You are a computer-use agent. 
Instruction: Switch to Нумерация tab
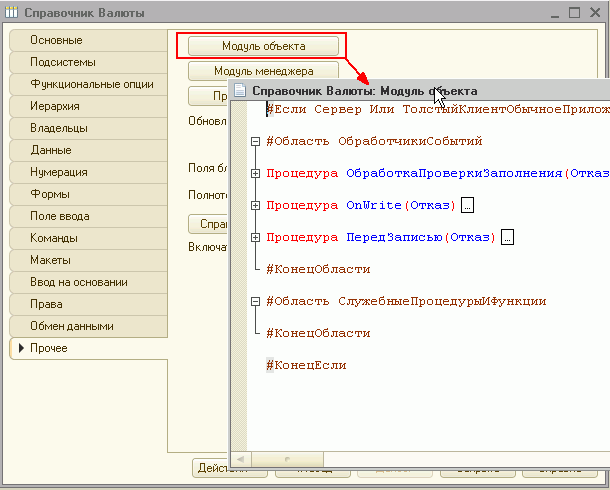(89, 172)
